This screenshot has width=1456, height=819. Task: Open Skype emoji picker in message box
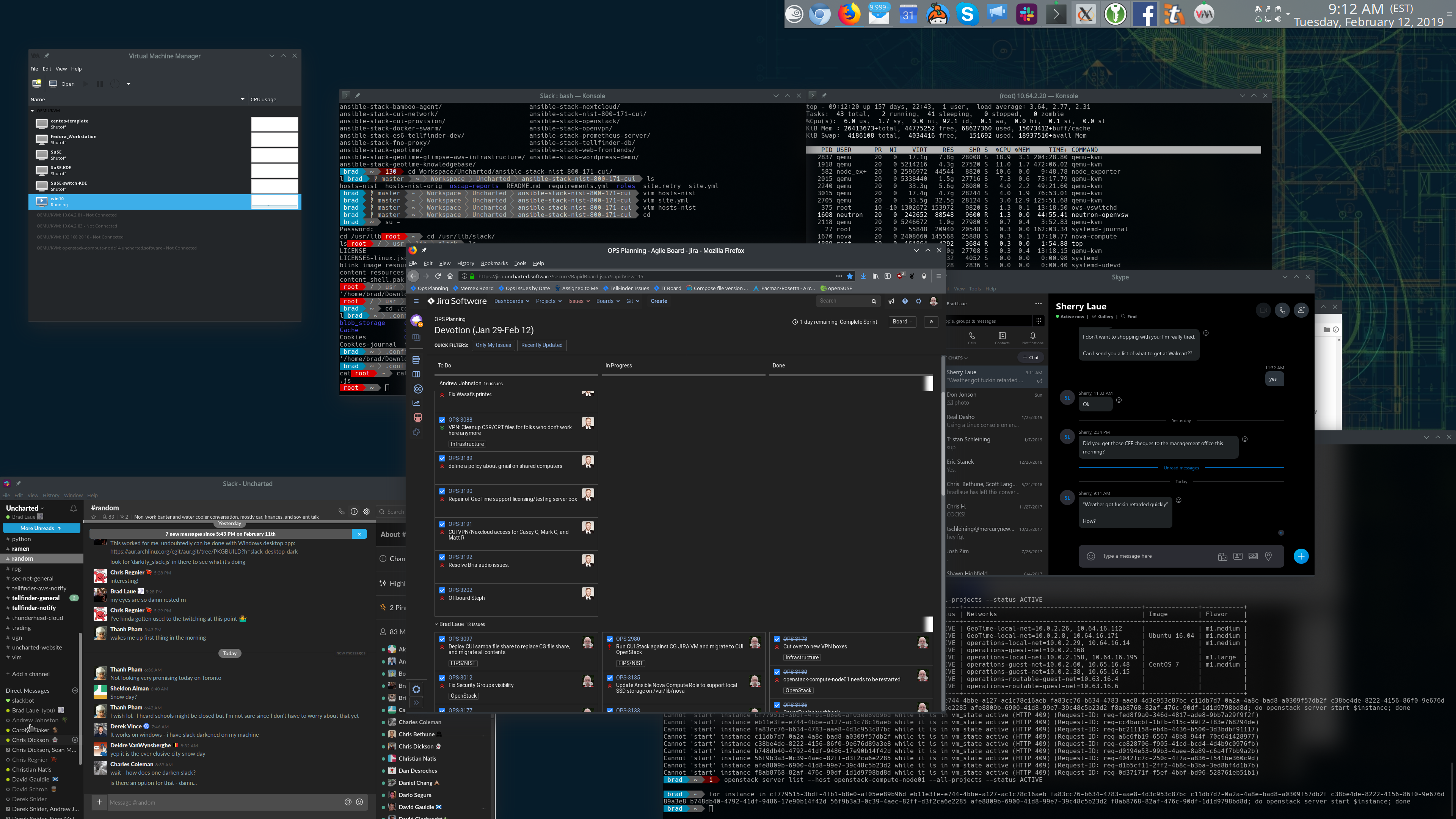pos(1091,556)
